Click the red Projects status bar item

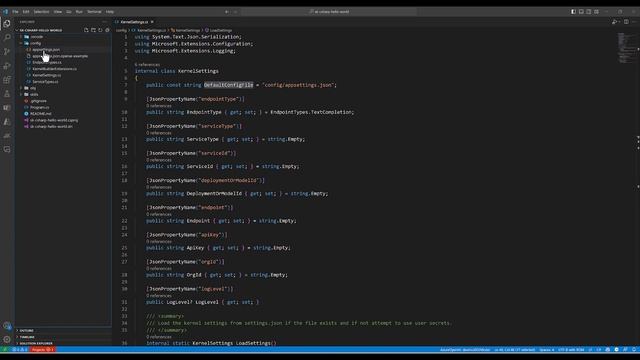[42, 350]
